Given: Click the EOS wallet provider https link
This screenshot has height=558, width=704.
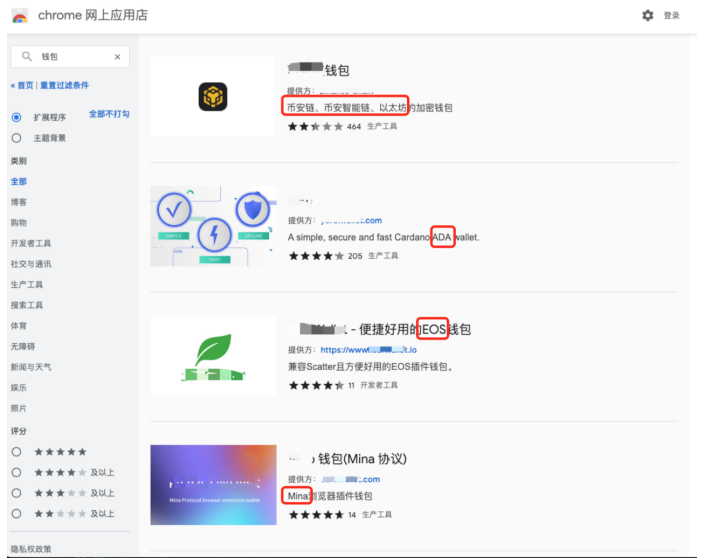Looking at the screenshot, I should [x=369, y=350].
